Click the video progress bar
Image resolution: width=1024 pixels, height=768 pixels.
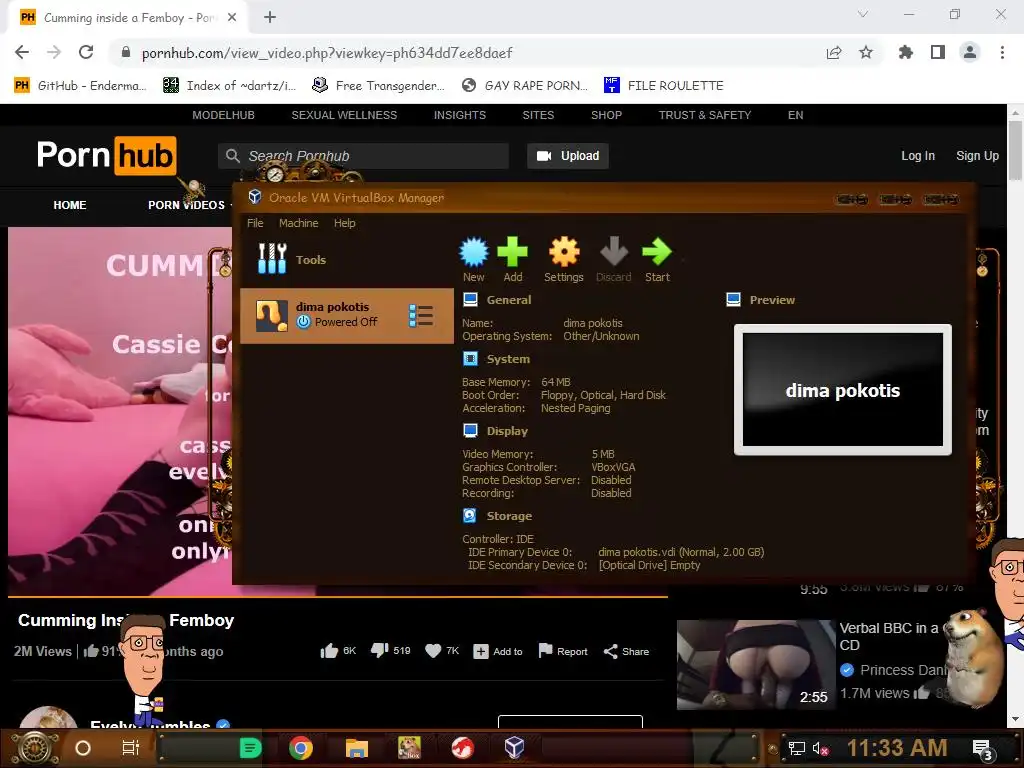point(338,596)
